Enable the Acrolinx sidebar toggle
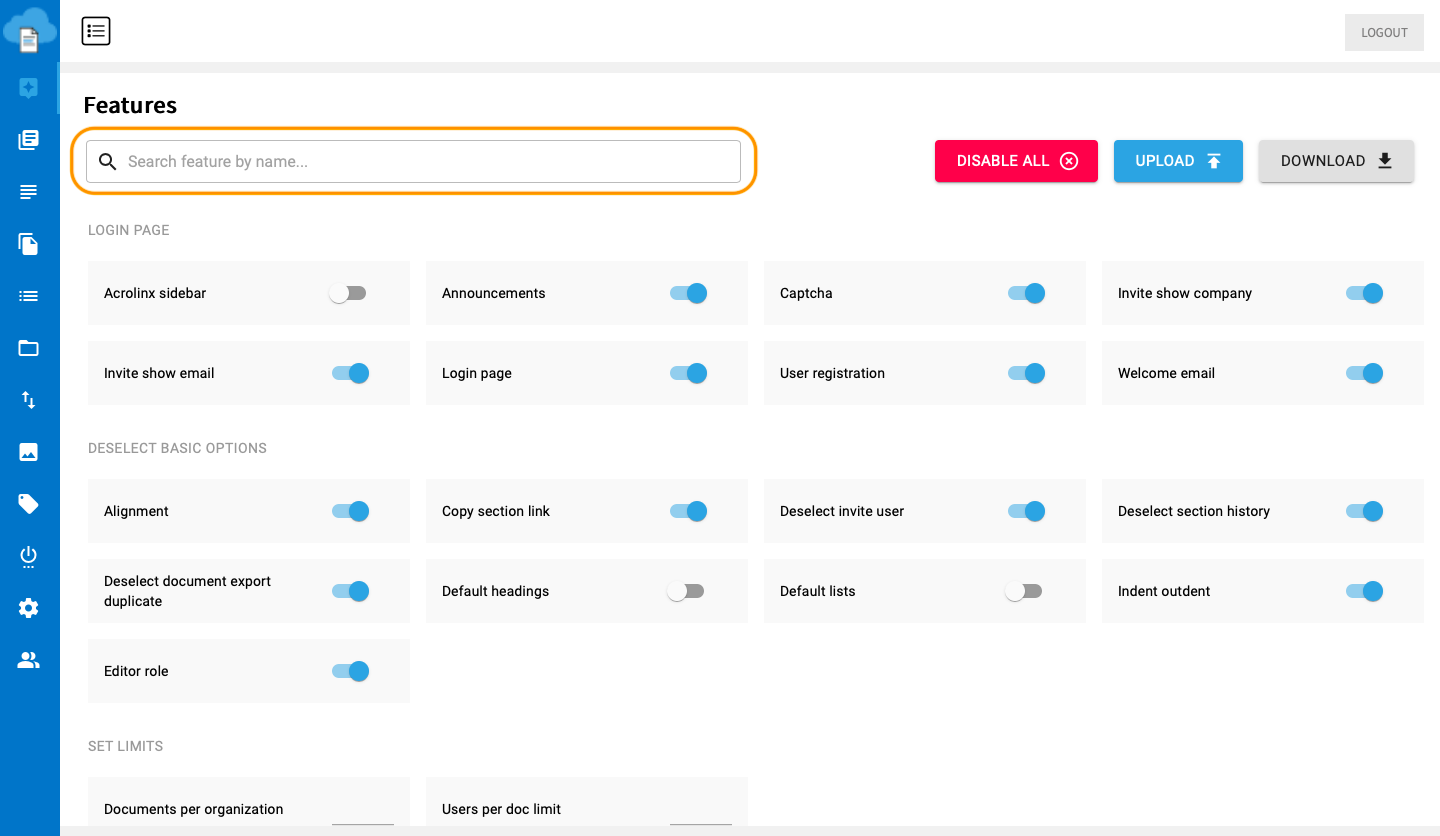This screenshot has height=836, width=1440. pyautogui.click(x=349, y=293)
